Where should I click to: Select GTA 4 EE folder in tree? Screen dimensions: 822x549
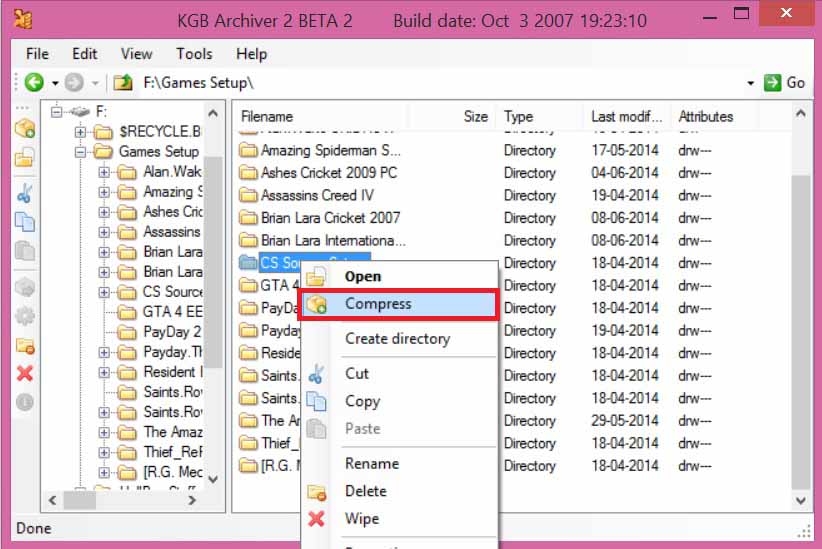[160, 312]
